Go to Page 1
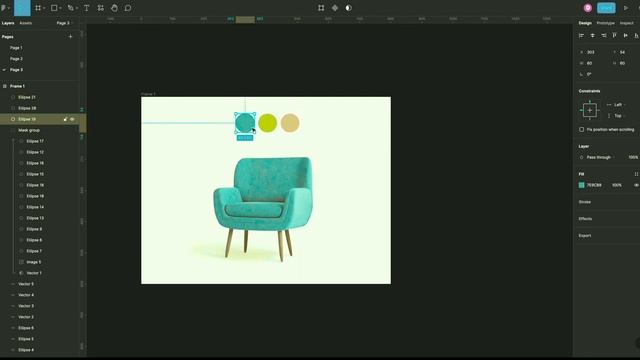This screenshot has width=640, height=360. pos(16,48)
